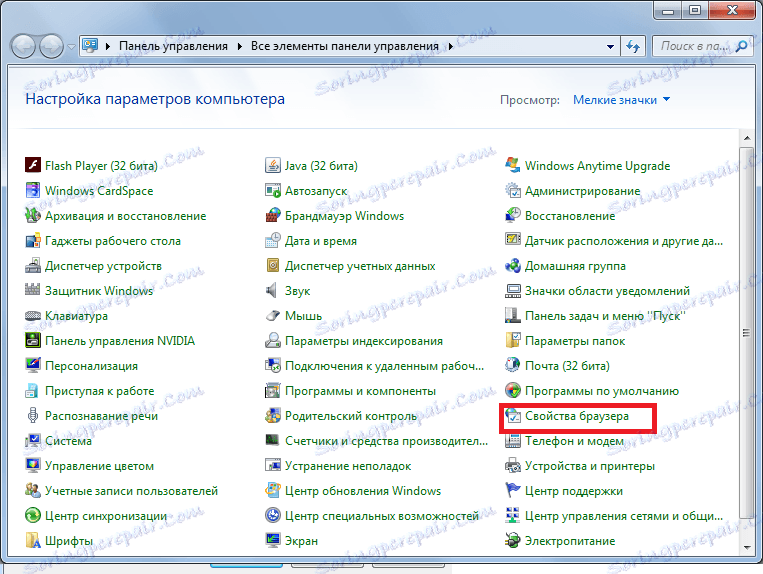
Task: Click the control panel icon in address bar
Action: [x=90, y=46]
